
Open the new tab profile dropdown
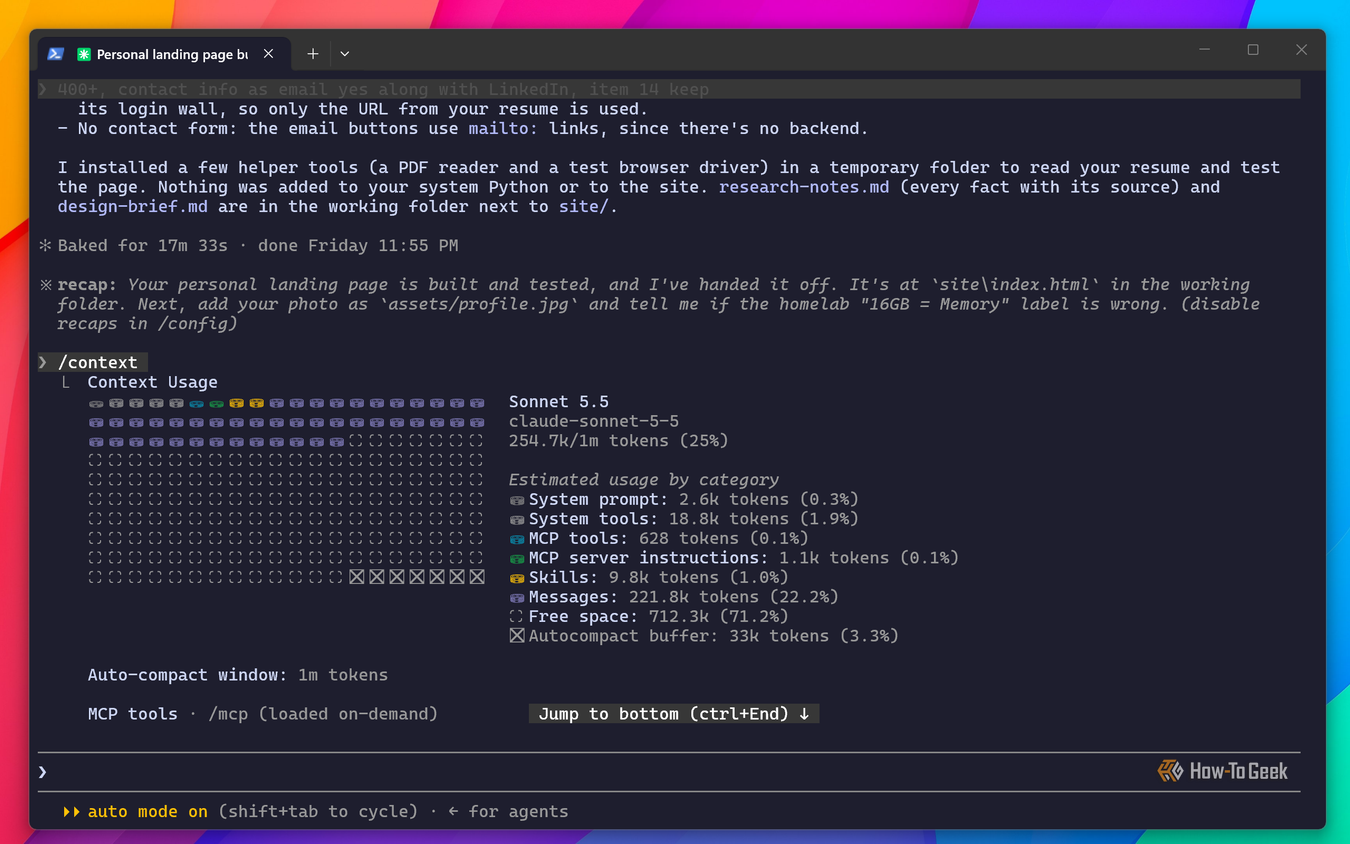344,54
